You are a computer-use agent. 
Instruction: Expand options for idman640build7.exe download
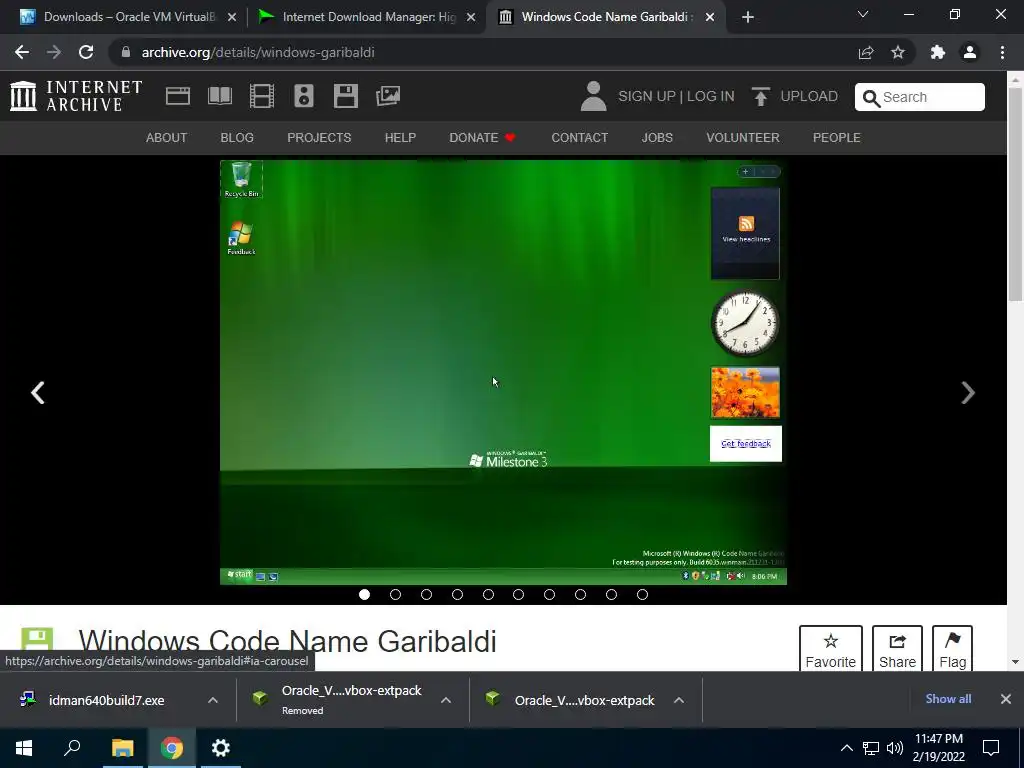point(213,700)
